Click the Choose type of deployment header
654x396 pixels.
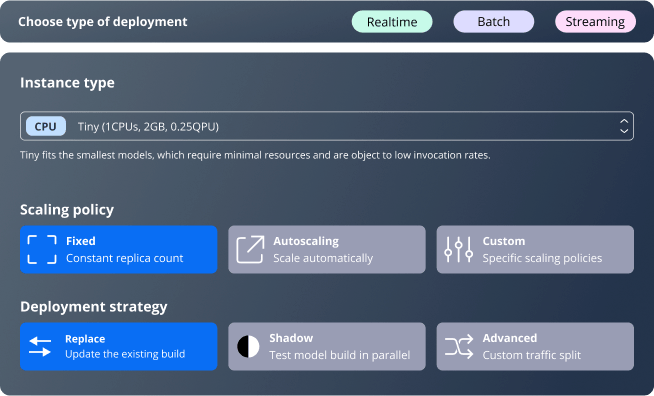(103, 22)
